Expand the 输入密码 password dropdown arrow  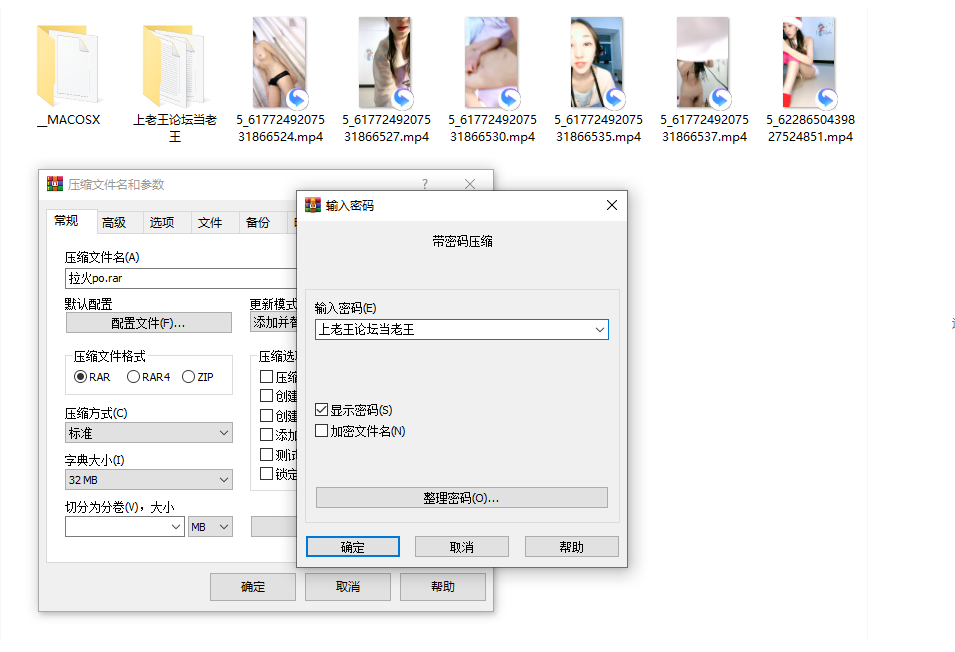599,329
